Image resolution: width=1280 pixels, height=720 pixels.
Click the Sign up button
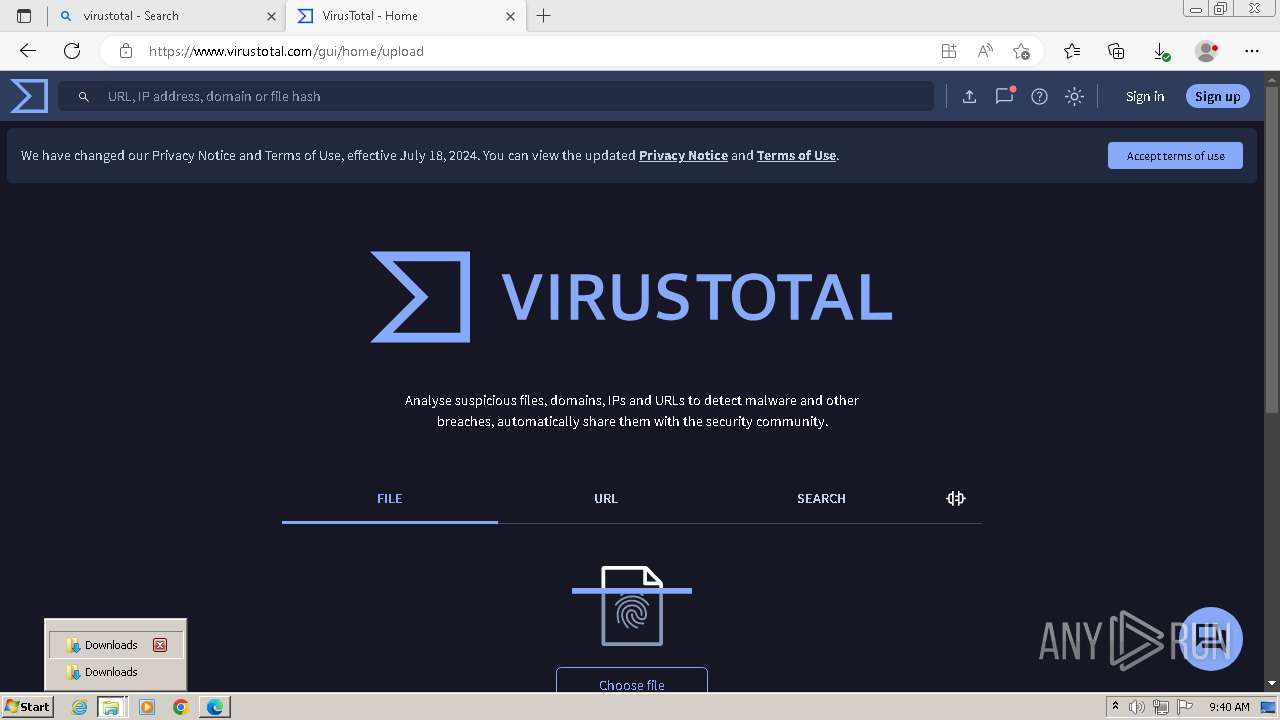pos(1217,96)
